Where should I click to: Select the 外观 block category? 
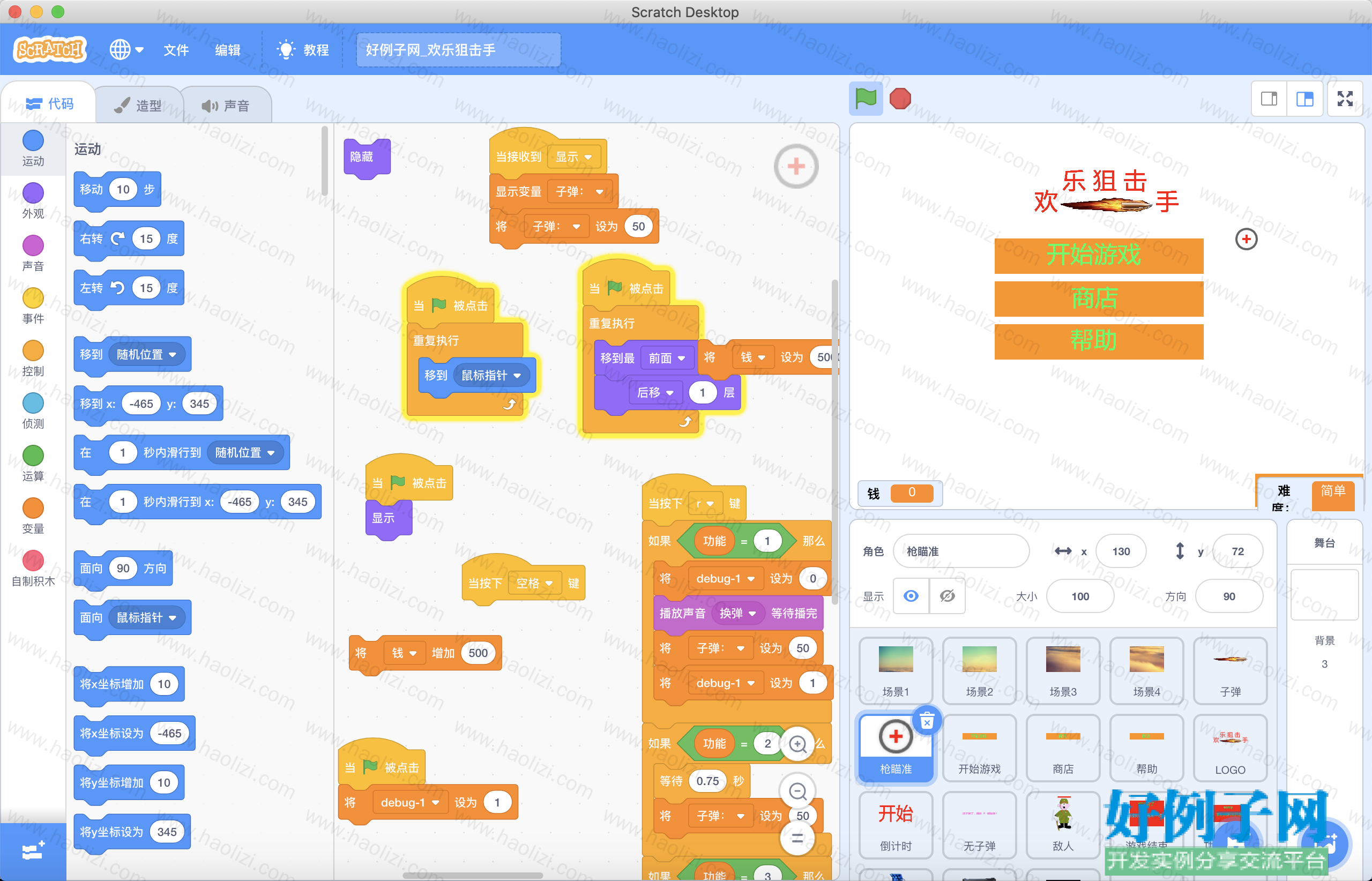click(x=33, y=201)
